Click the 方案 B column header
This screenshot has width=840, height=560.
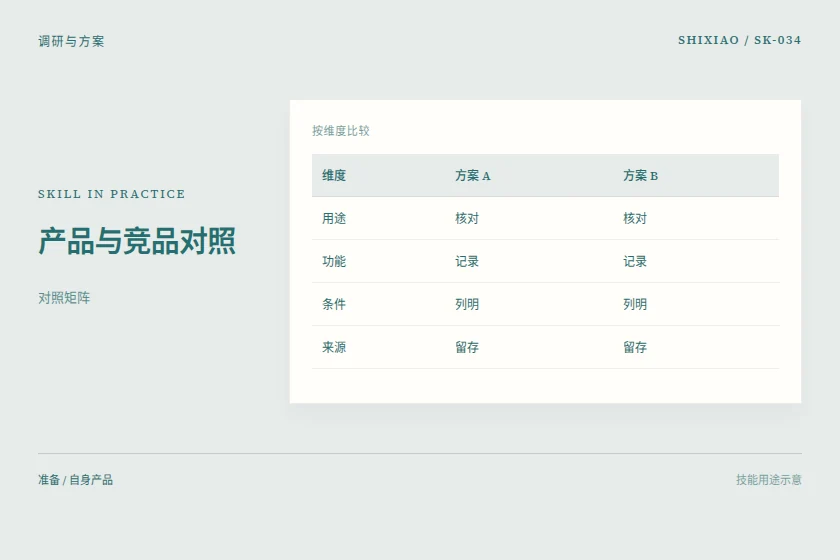tap(640, 175)
